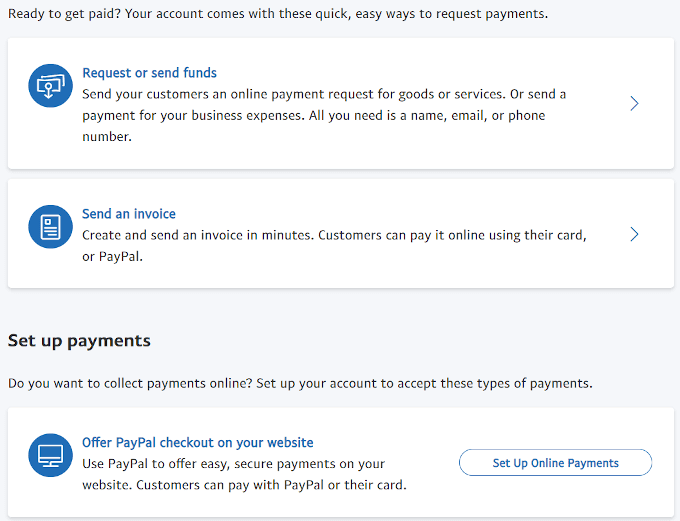
Task: Click the invoice document icon
Action: [51, 228]
